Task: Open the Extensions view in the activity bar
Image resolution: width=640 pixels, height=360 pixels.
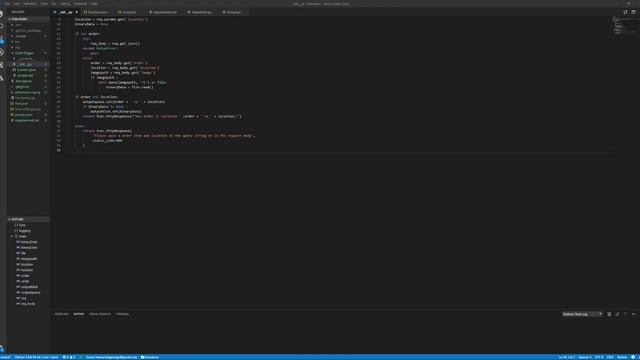Action: 2,65
